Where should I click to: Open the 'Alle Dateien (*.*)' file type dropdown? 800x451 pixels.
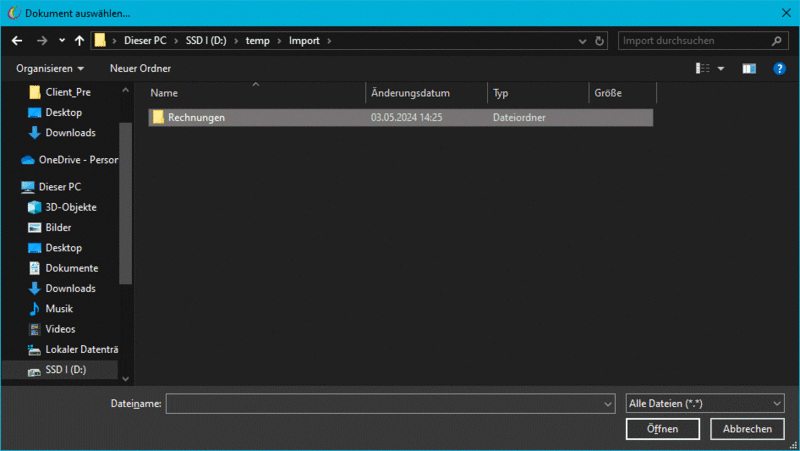[705, 404]
